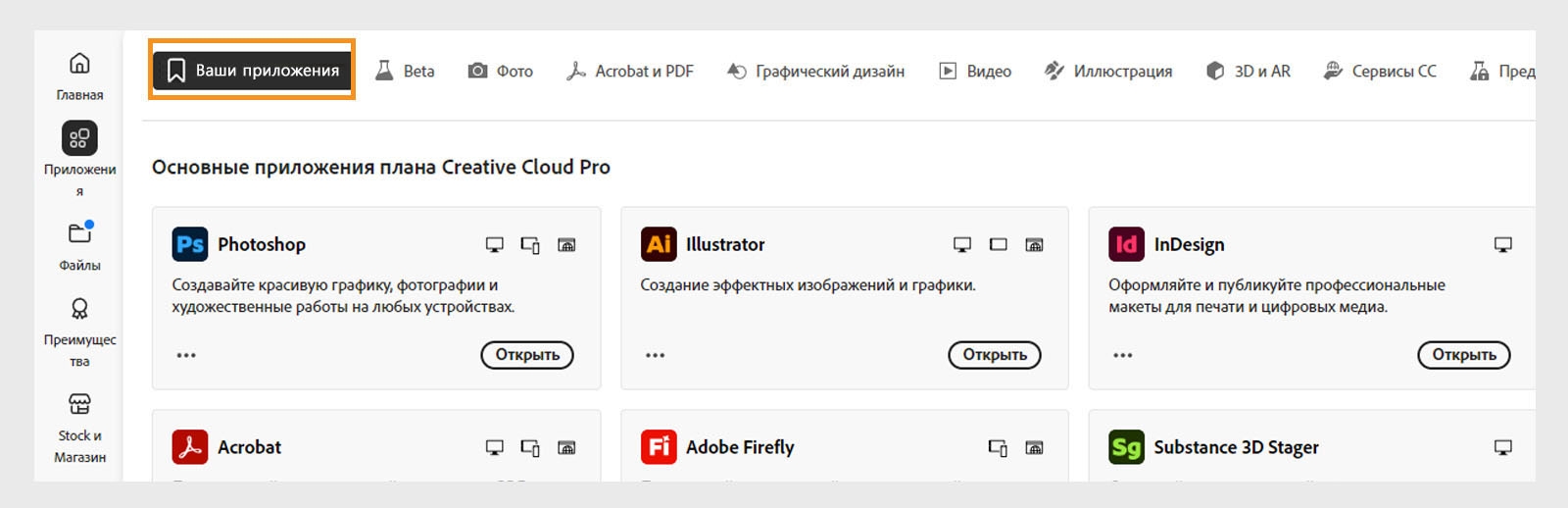Click the Illustrator app title
The height and width of the screenshot is (508, 1568).
pos(725,244)
